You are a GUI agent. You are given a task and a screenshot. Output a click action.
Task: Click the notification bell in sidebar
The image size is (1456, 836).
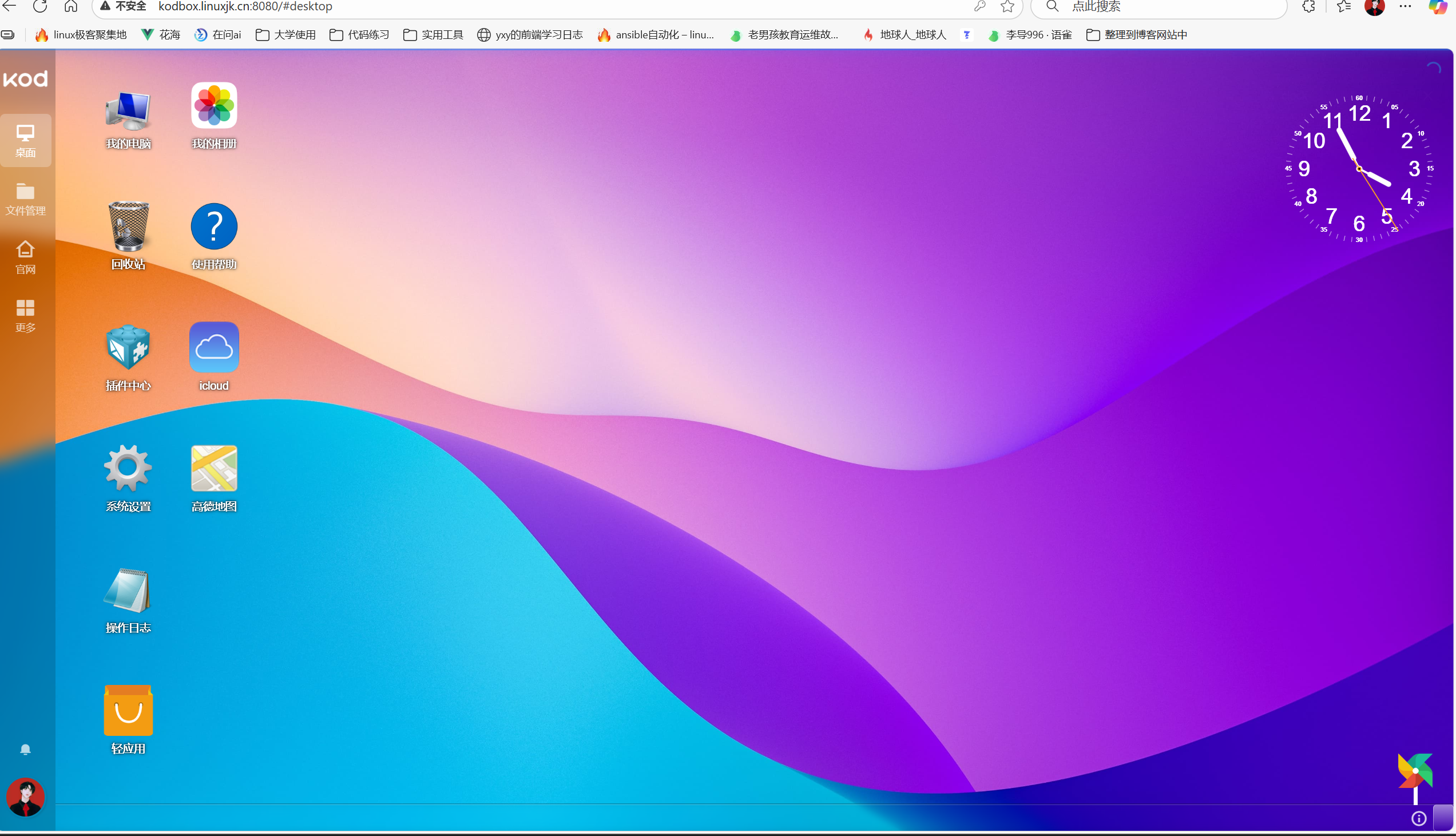coord(25,749)
